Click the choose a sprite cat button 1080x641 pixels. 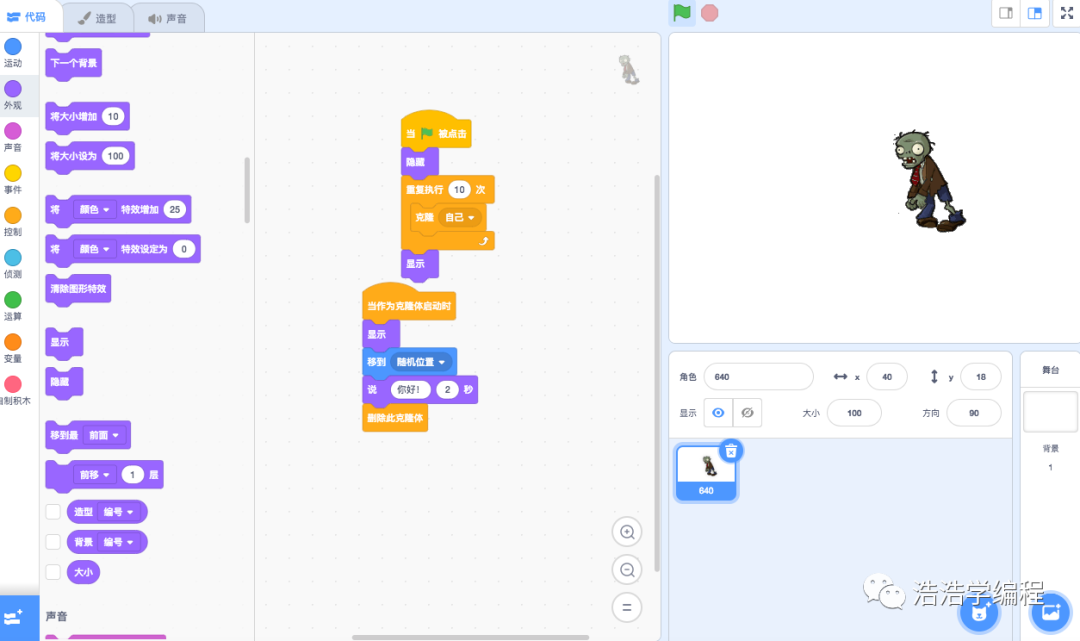tap(979, 613)
